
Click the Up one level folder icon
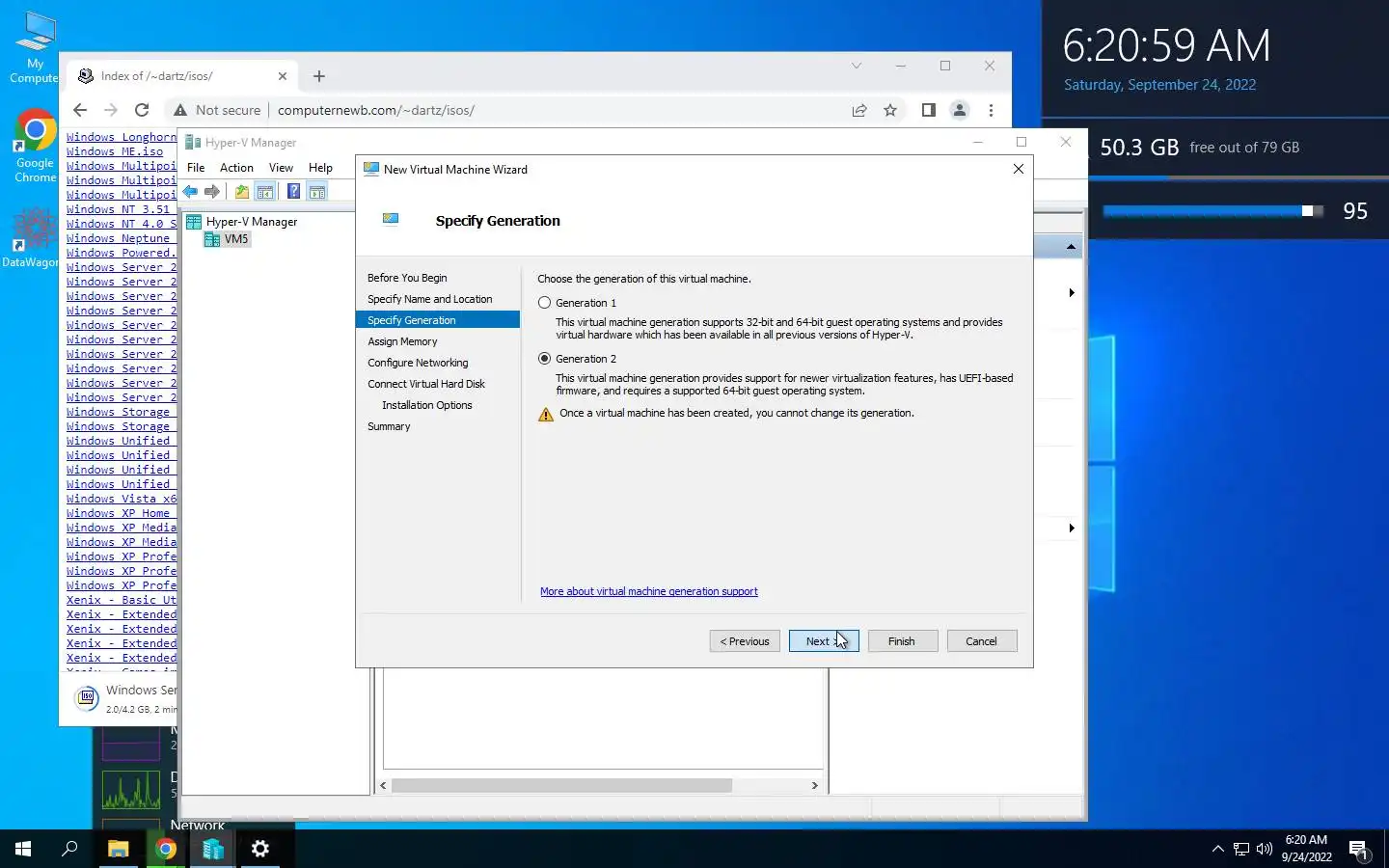pos(242,192)
